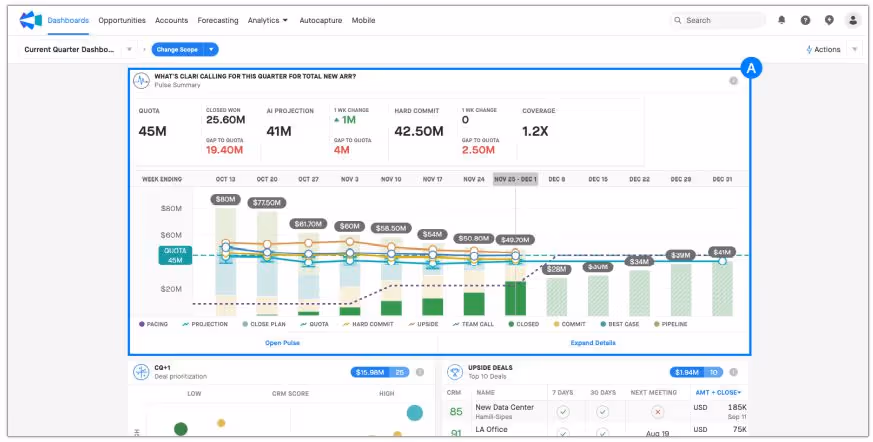Toggle Projection legend item

[205, 324]
